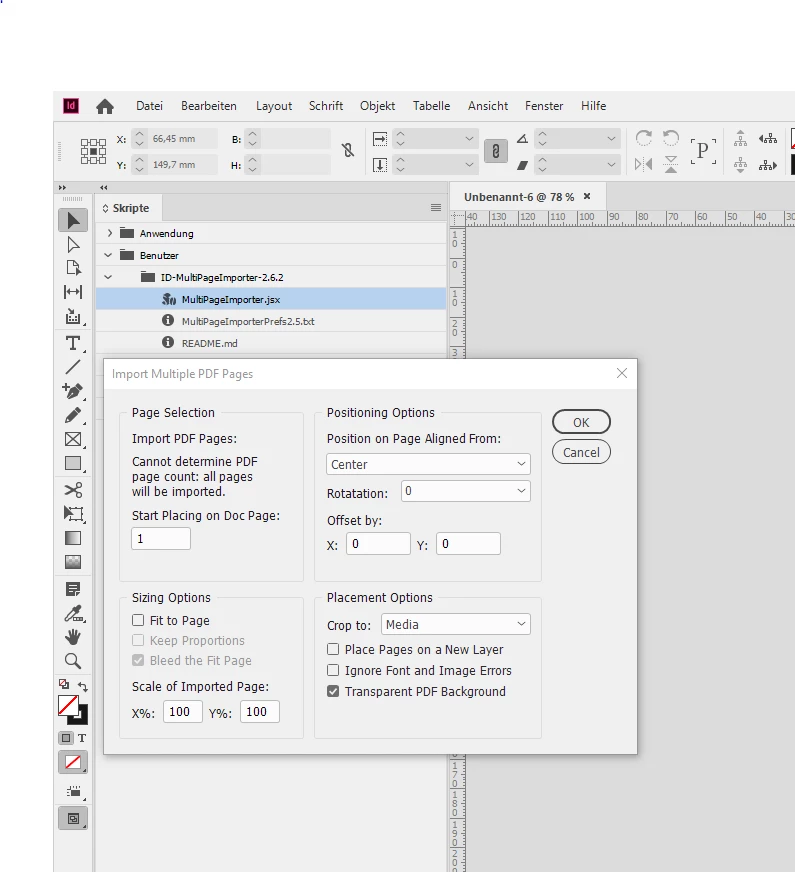Toggle formatting affects text button

pyautogui.click(x=82, y=738)
